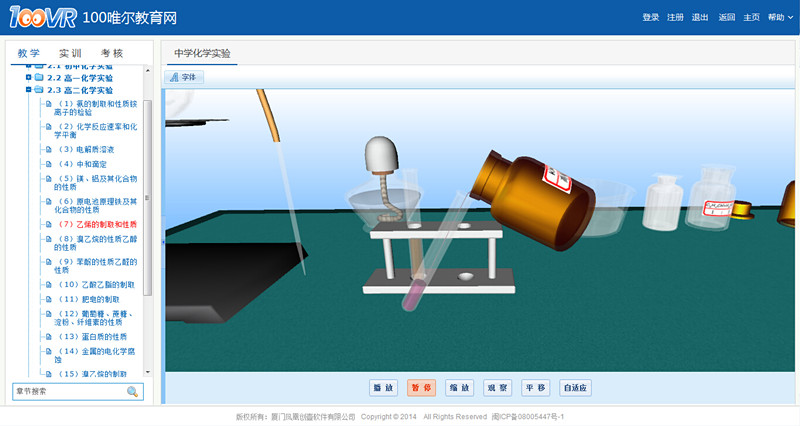
Task: Click document icon beside 中和滴定
Action: pos(49,164)
